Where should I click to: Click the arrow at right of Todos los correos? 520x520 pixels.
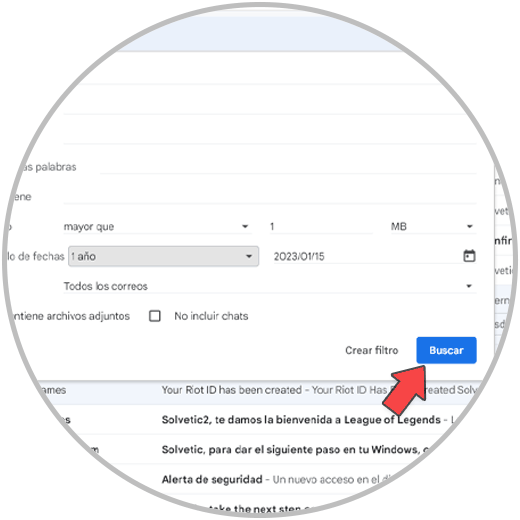coord(469,286)
